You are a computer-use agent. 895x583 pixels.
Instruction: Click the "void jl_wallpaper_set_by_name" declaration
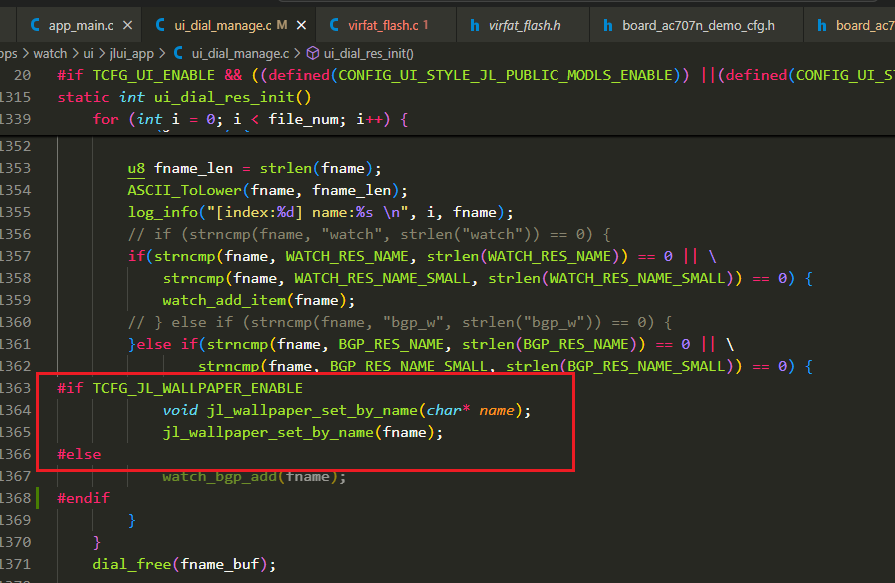tap(347, 411)
